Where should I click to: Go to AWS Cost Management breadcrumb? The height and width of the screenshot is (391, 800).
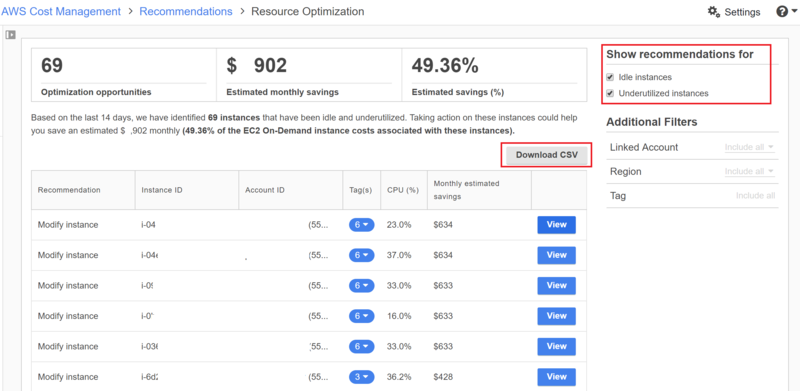click(x=61, y=11)
